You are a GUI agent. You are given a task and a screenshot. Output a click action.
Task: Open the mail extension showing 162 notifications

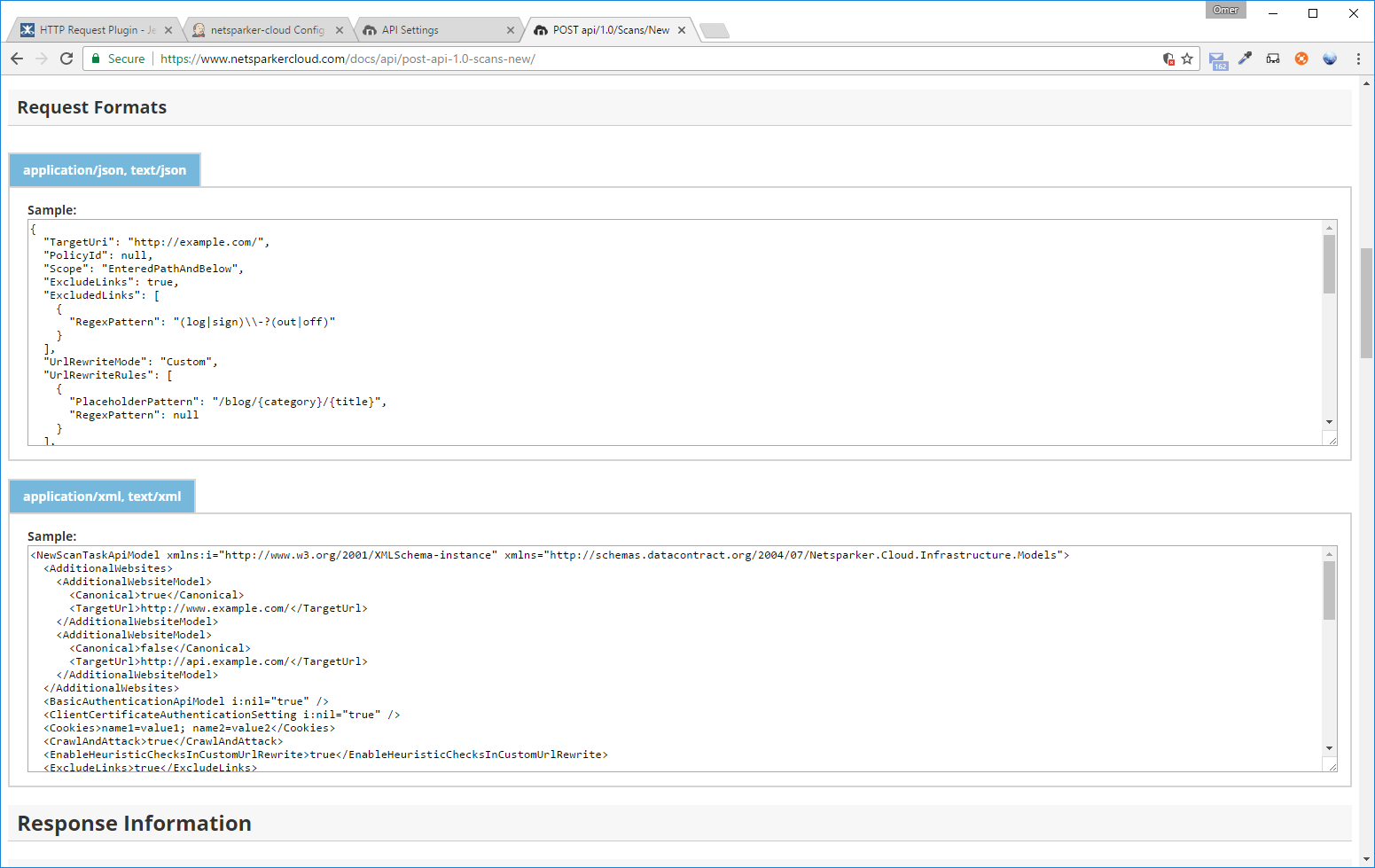(x=1216, y=59)
